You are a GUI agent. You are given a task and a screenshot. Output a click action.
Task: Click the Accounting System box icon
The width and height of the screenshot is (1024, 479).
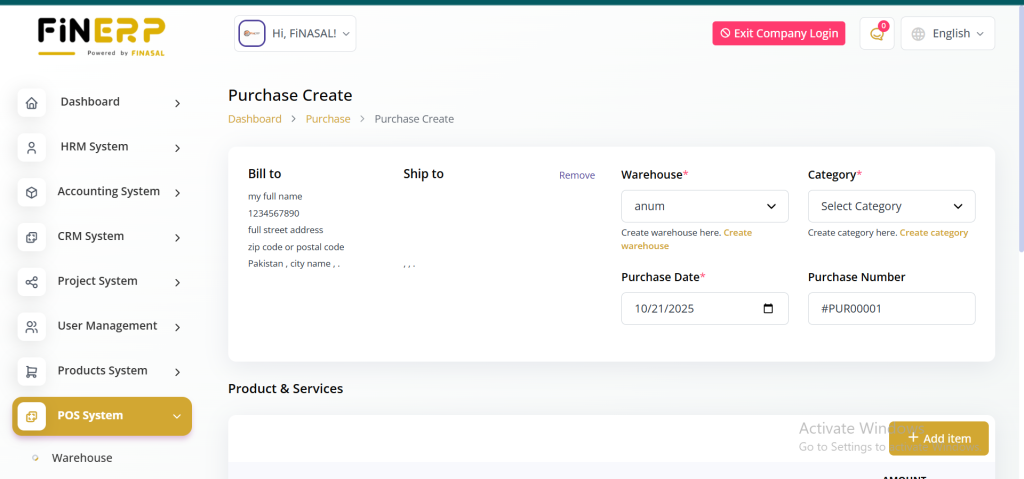[32, 192]
